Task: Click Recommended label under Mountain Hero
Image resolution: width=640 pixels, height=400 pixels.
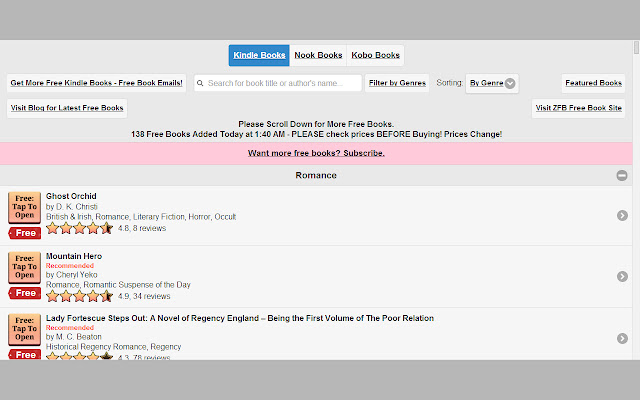Action: click(x=70, y=266)
